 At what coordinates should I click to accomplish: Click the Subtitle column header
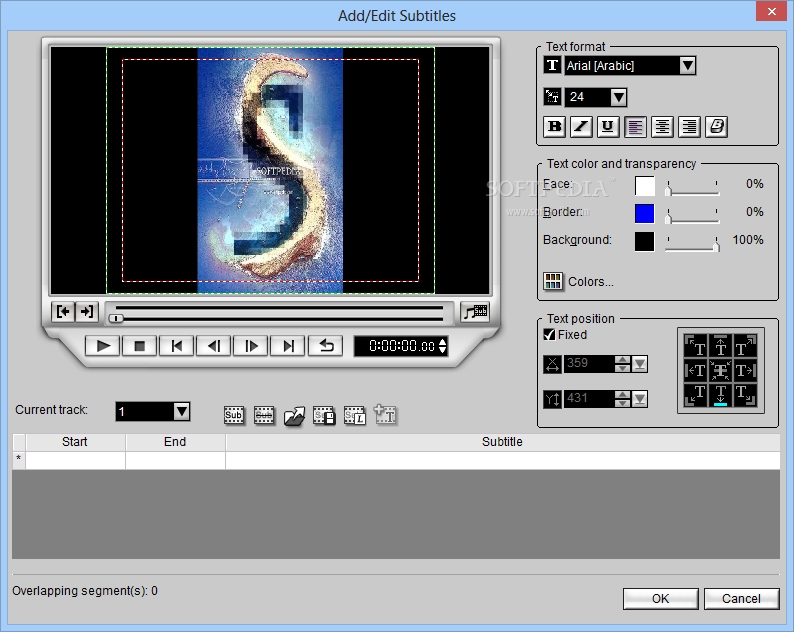[502, 442]
